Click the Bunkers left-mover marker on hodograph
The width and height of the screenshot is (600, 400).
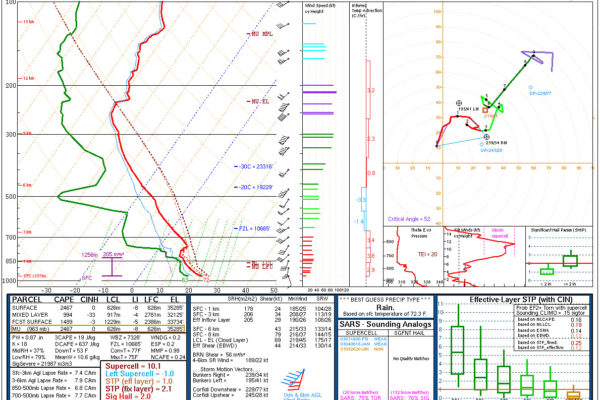[459, 103]
